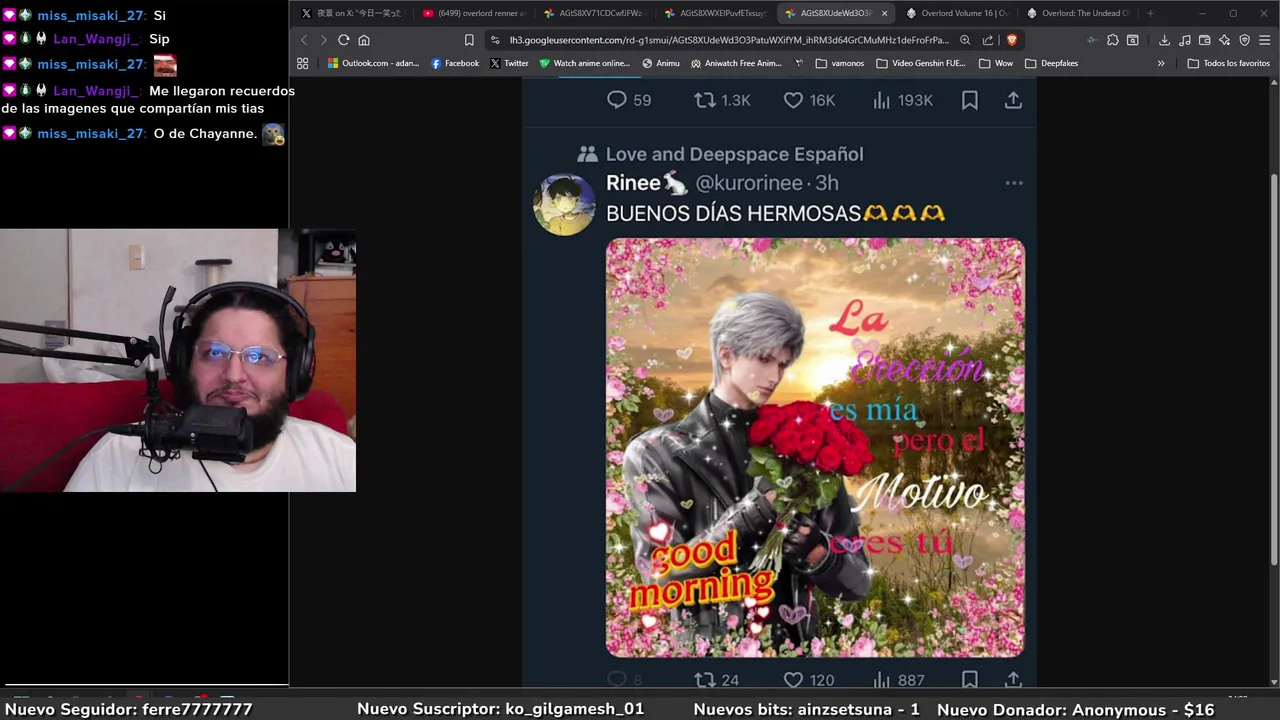Click Rinee's profile avatar

point(564,204)
